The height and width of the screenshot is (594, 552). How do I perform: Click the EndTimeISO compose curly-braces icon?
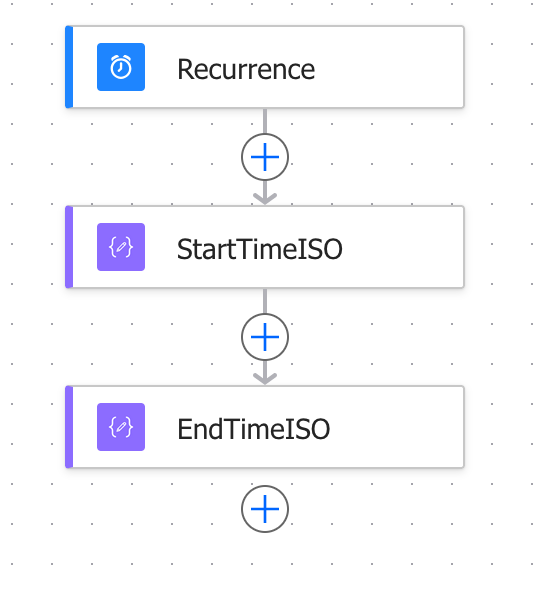coord(121,427)
